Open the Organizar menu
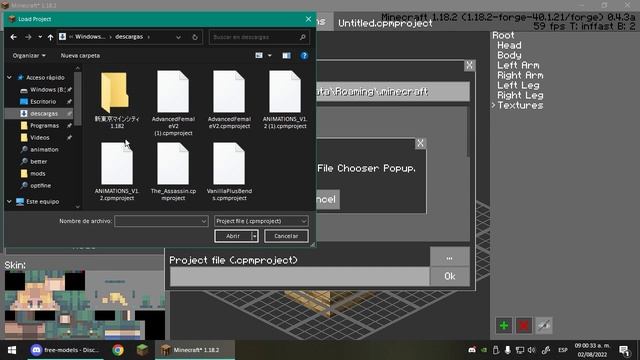This screenshot has height=360, width=640. tap(29, 56)
